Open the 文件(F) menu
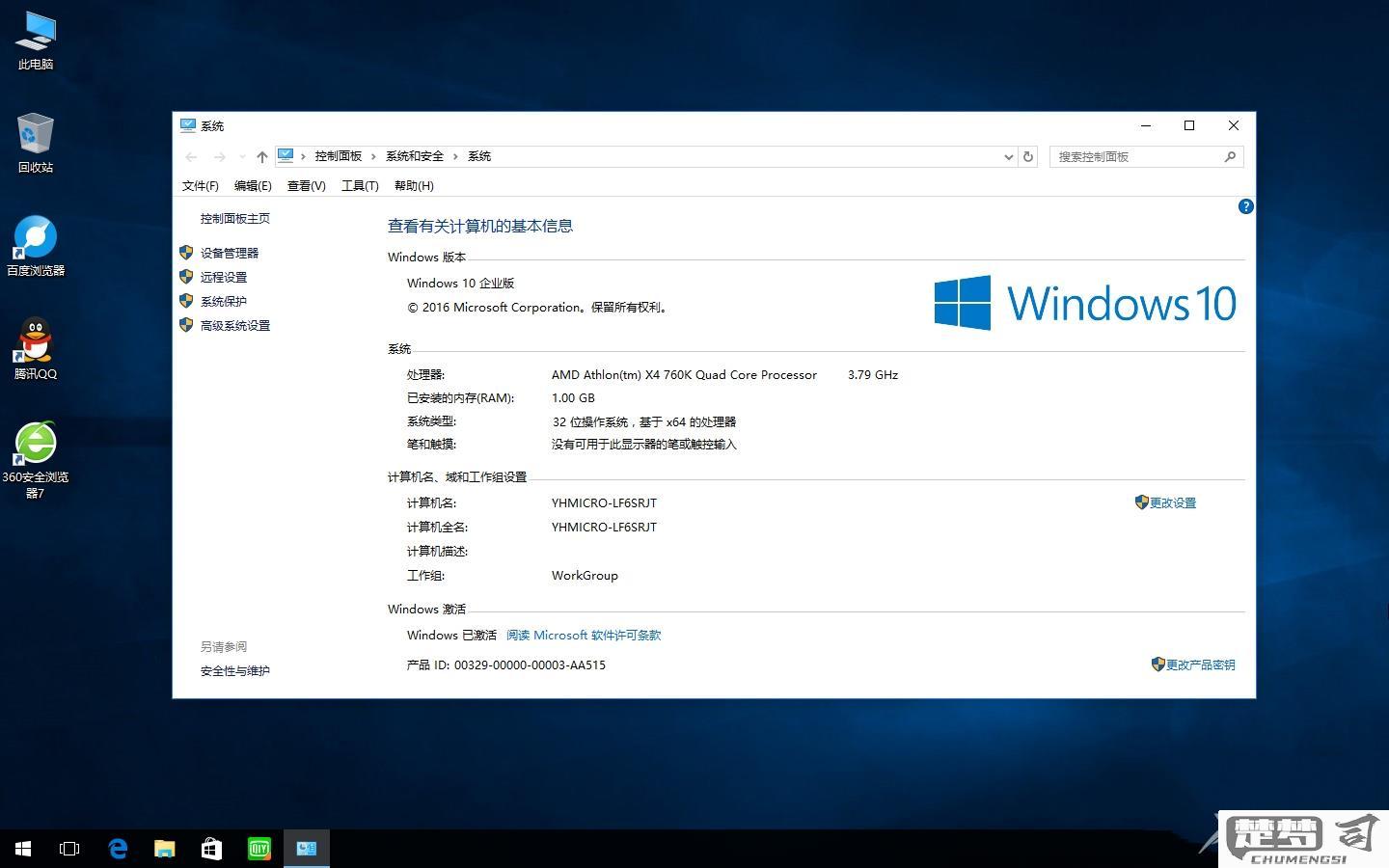Image resolution: width=1389 pixels, height=868 pixels. pos(201,186)
